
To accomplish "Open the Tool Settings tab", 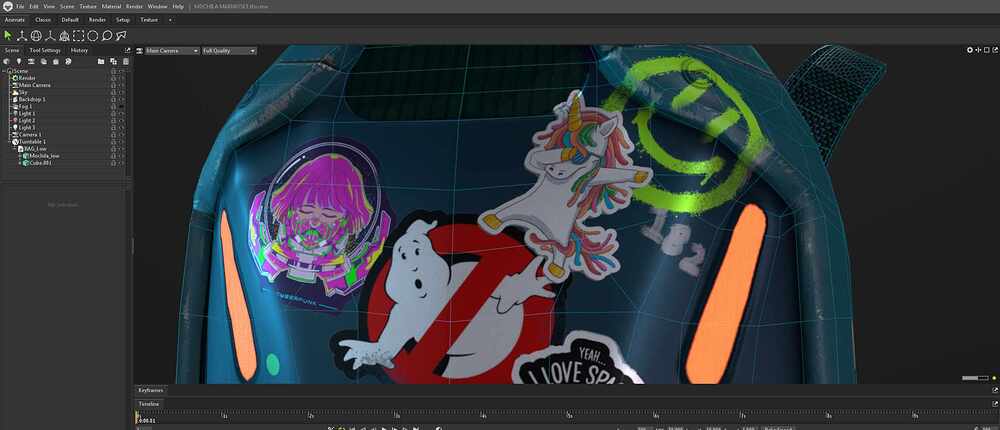I will click(x=45, y=50).
